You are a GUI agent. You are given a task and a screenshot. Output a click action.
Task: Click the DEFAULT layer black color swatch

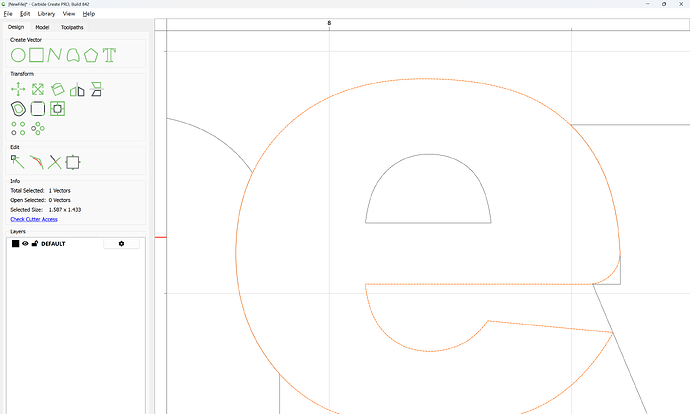(15, 244)
